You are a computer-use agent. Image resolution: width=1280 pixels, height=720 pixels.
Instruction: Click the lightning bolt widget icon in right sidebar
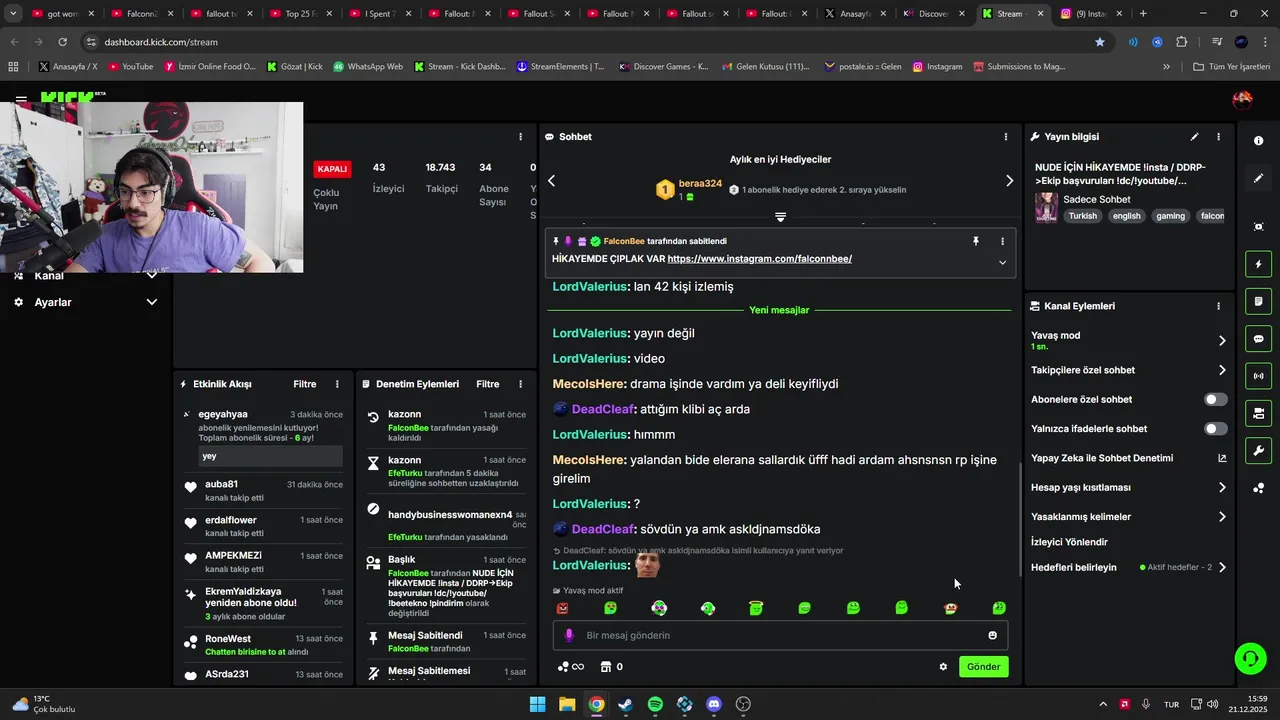click(x=1258, y=264)
